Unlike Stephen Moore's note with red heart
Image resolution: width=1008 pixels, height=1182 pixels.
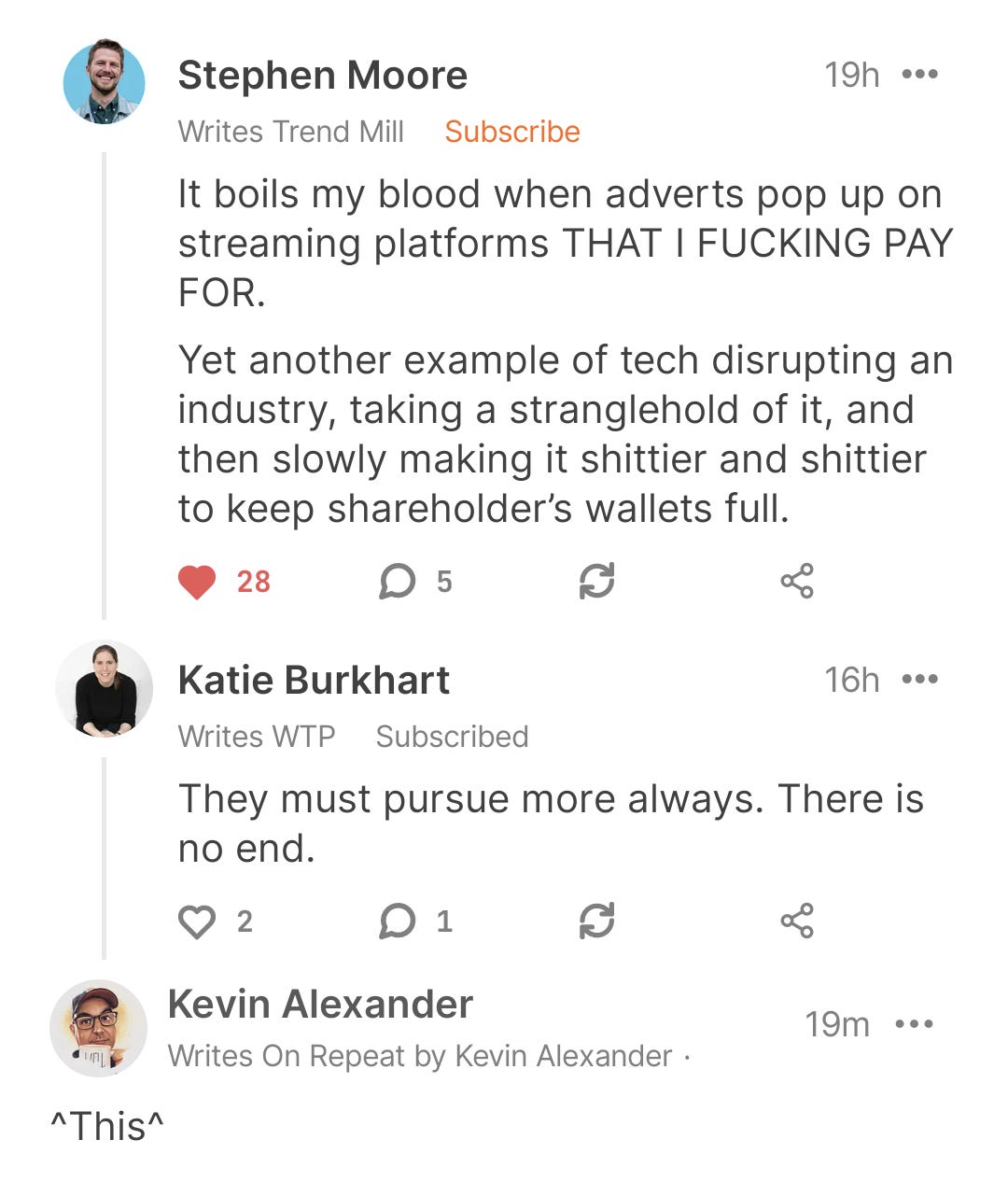(x=197, y=582)
